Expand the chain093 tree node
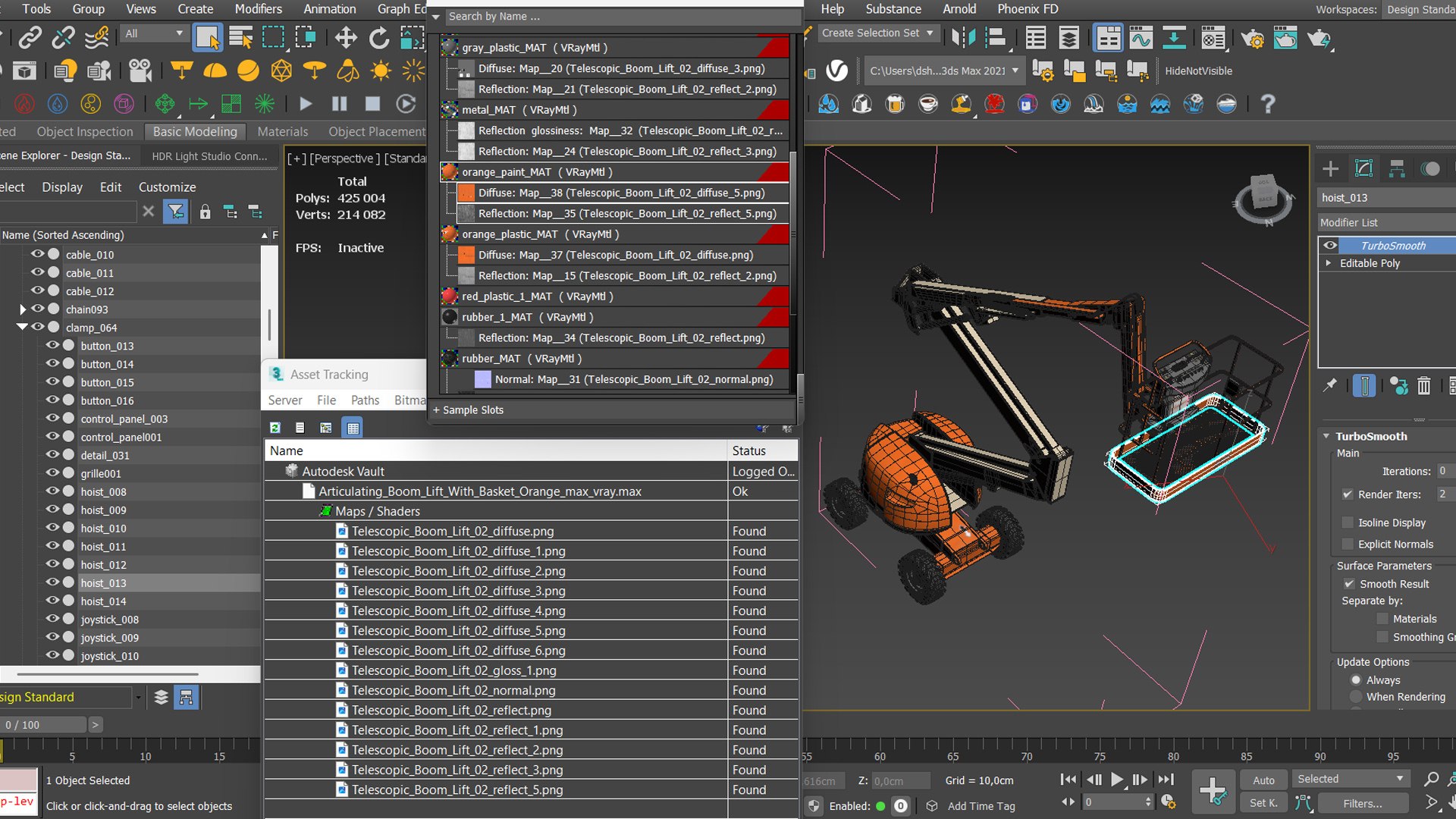 click(22, 309)
